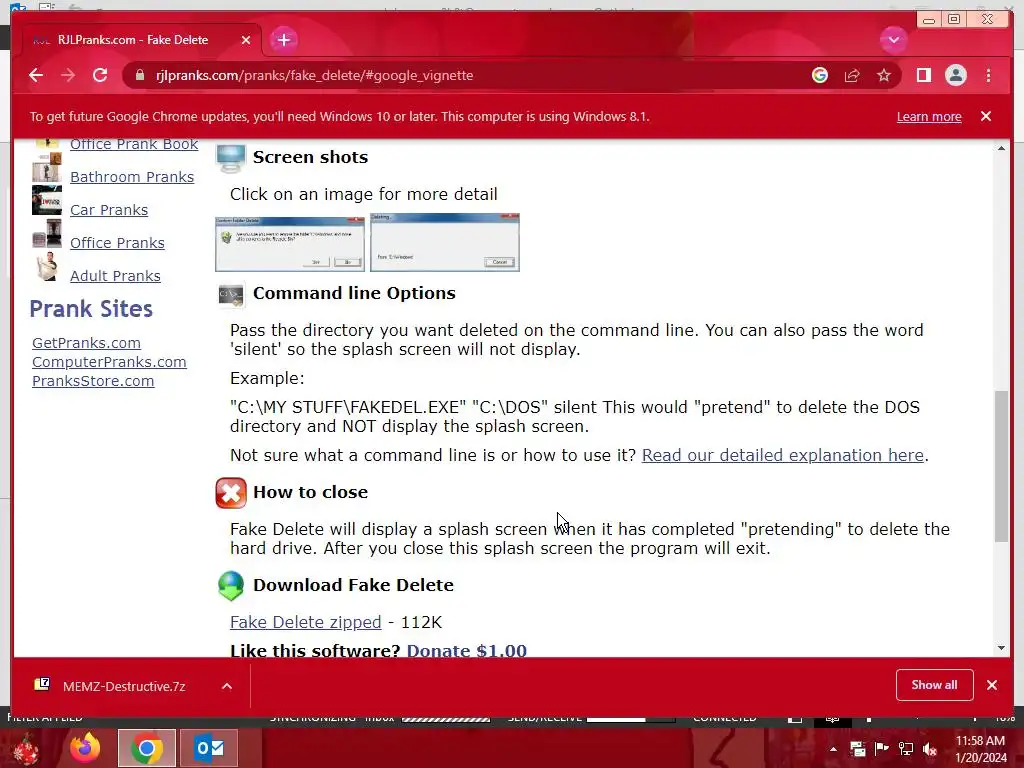Visit GetPranks.com link
This screenshot has width=1024, height=768.
point(86,343)
